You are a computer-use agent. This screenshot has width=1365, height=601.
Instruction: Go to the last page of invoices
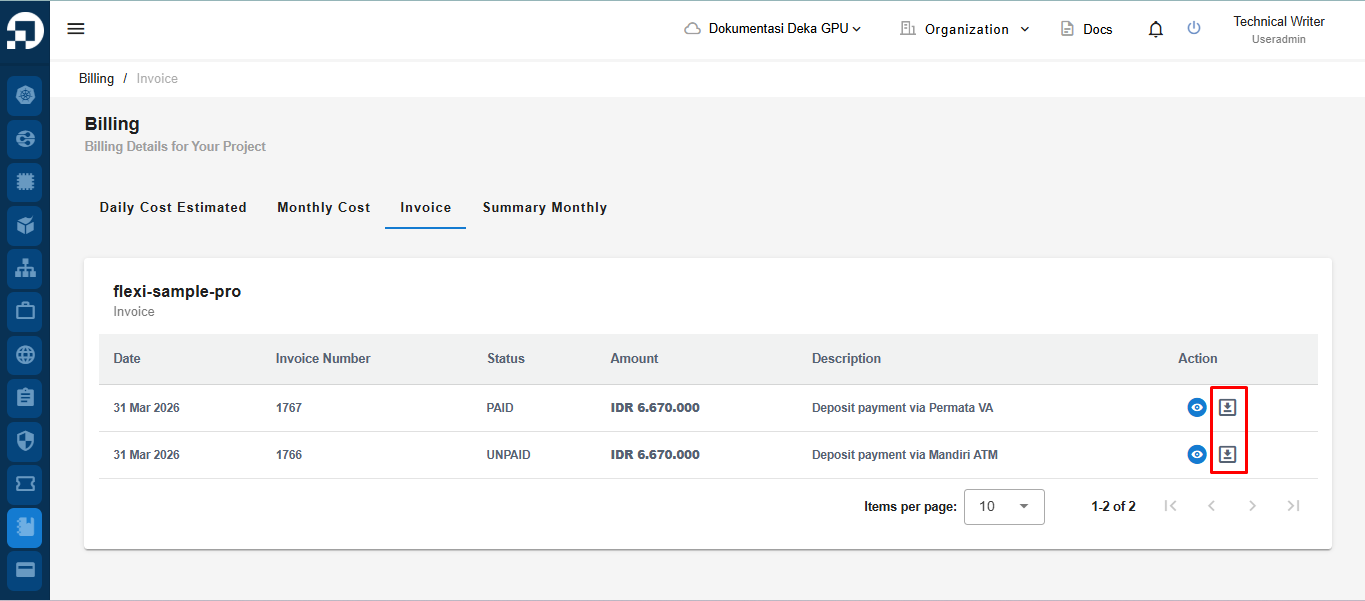tap(1293, 506)
